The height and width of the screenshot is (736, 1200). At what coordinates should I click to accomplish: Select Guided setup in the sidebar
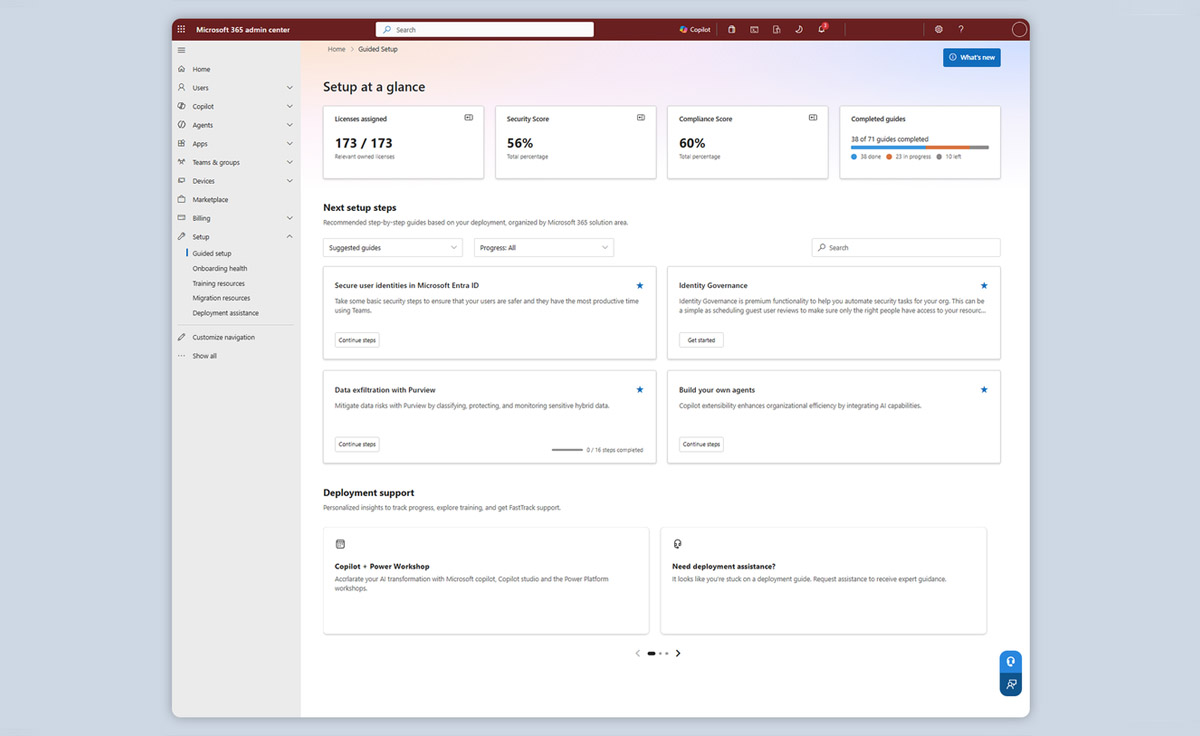coord(212,254)
